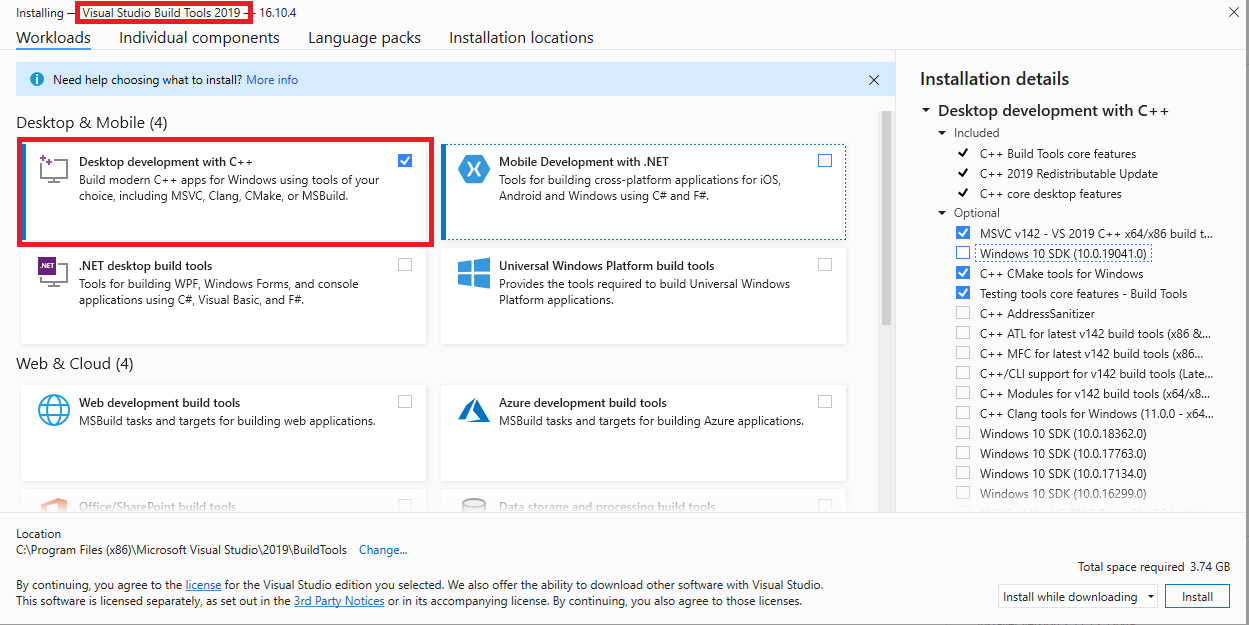This screenshot has width=1249, height=625.
Task: Check C++ MFC for latest v142 build tools
Action: click(962, 353)
